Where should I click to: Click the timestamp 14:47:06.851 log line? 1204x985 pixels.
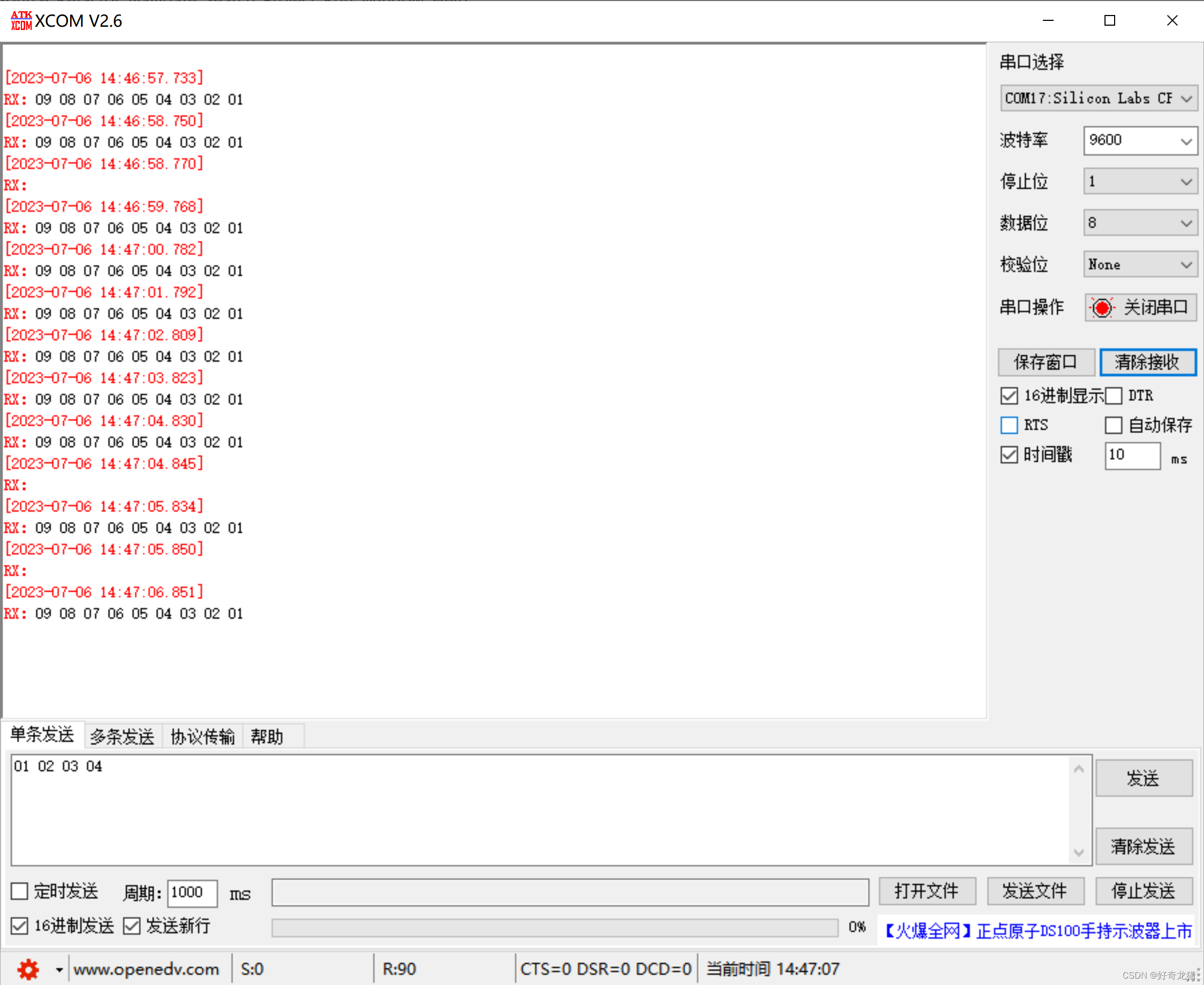click(x=104, y=592)
